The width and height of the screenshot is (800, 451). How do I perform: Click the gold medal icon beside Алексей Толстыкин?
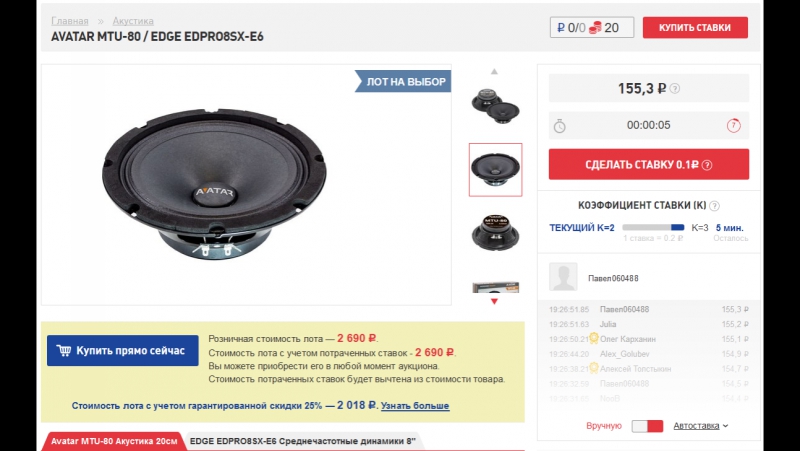pyautogui.click(x=593, y=367)
